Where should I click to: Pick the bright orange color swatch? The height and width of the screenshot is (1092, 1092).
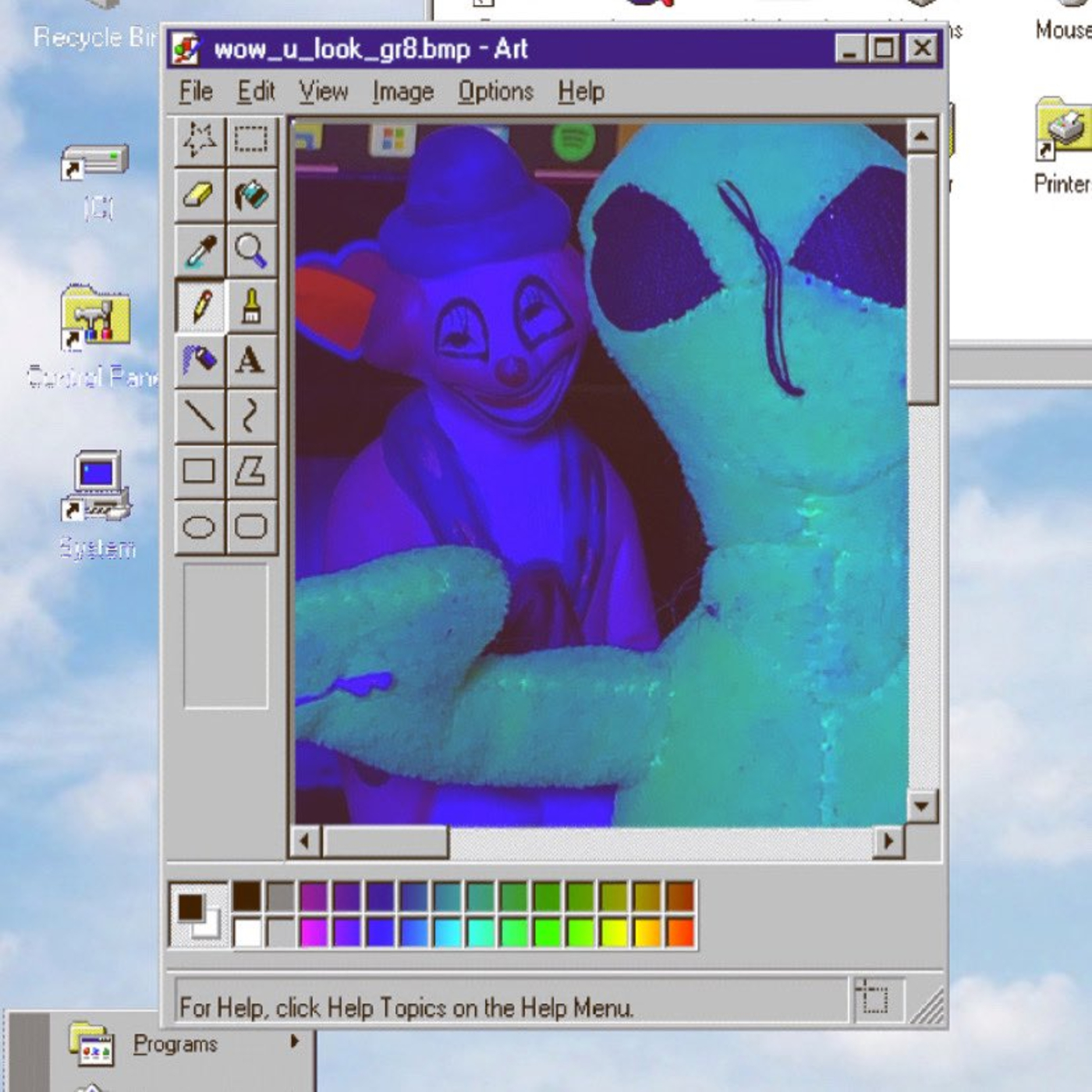point(680,932)
